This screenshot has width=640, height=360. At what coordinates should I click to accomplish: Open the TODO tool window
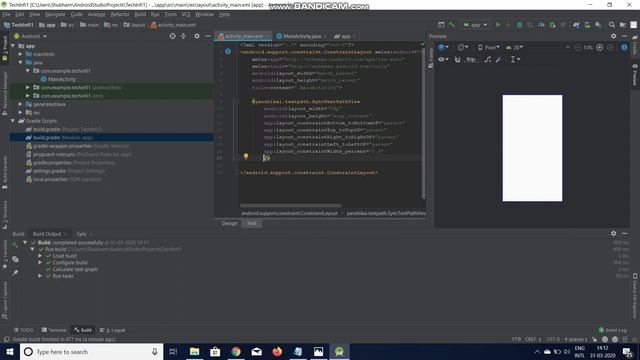pyautogui.click(x=24, y=330)
